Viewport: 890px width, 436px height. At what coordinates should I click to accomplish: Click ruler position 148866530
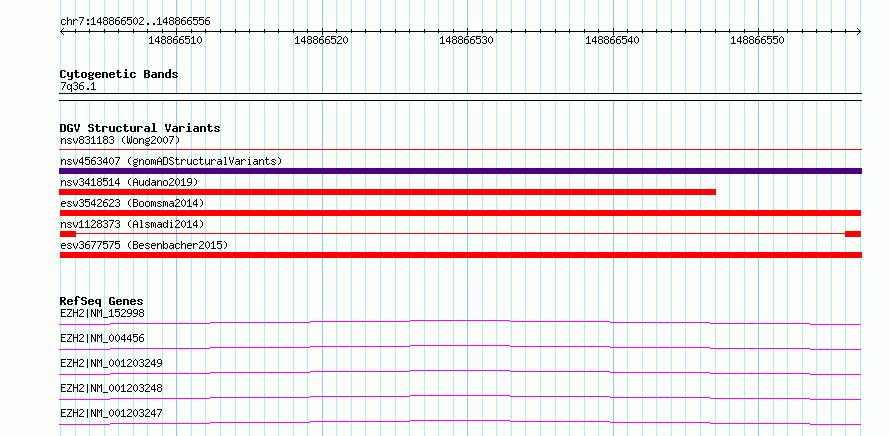(x=467, y=40)
